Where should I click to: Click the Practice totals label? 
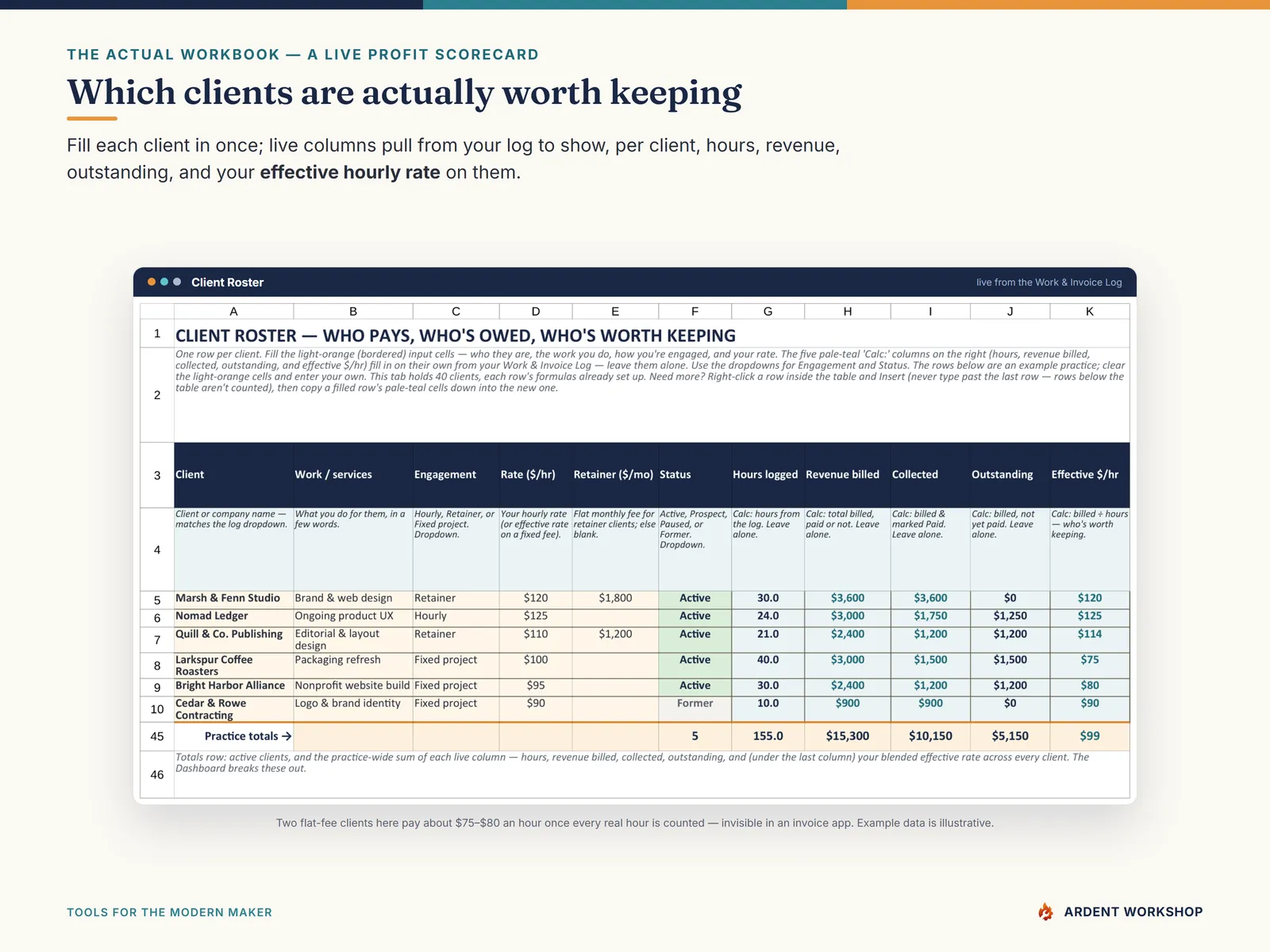tap(248, 736)
